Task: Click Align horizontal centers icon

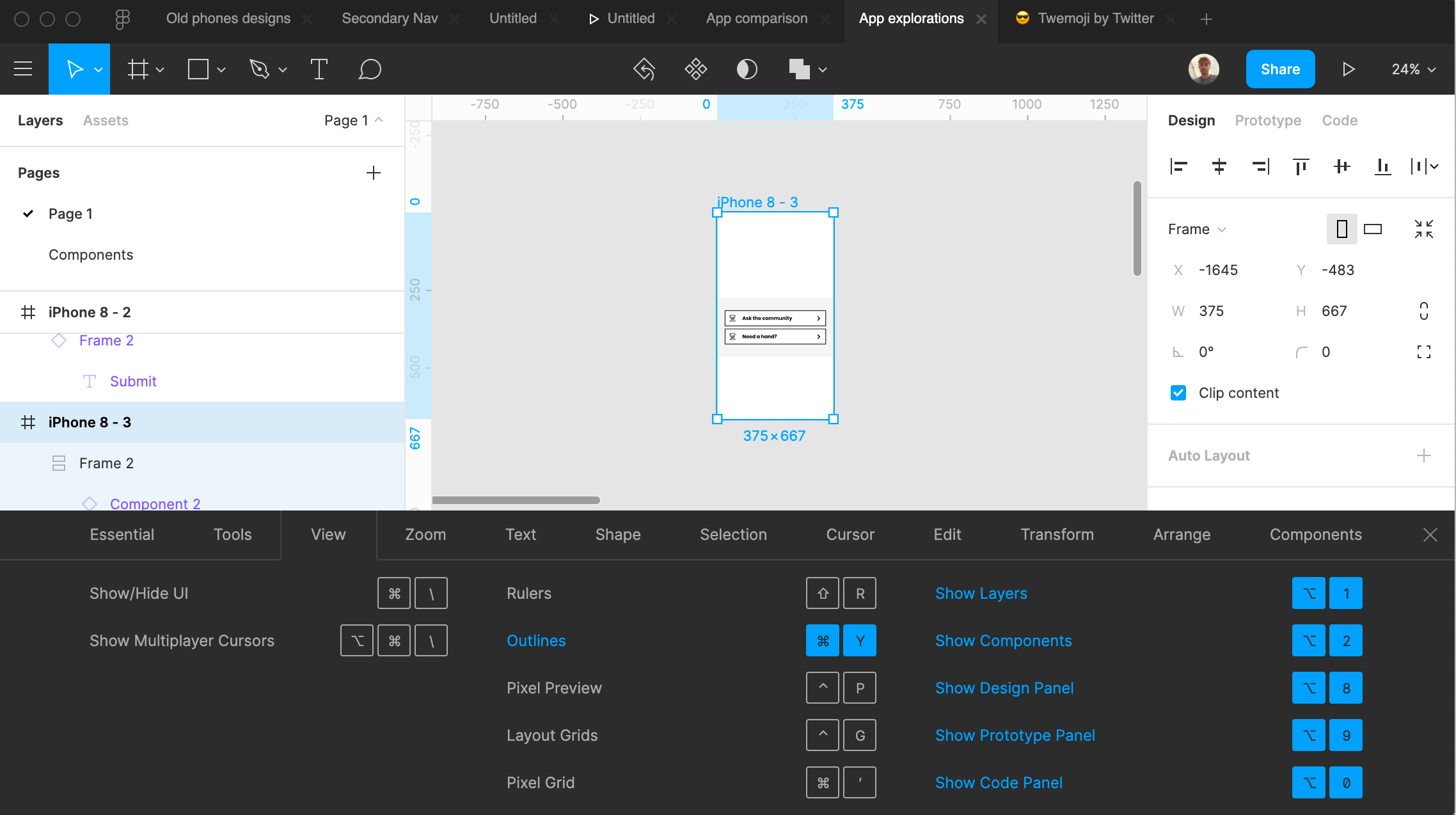Action: click(1219, 167)
